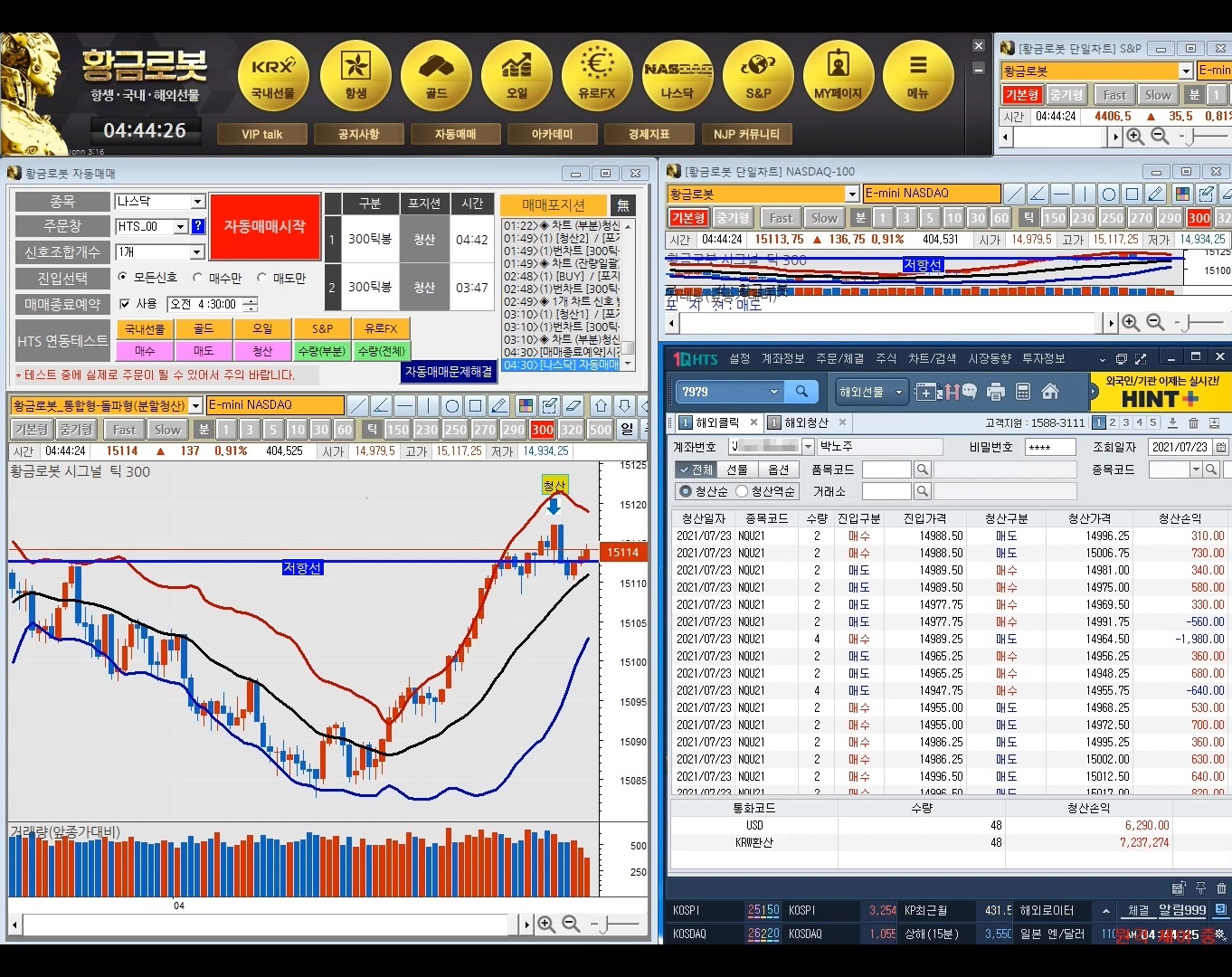The height and width of the screenshot is (977, 1232).
Task: Click the printer icon in 1QHTS toolbar
Action: (996, 392)
